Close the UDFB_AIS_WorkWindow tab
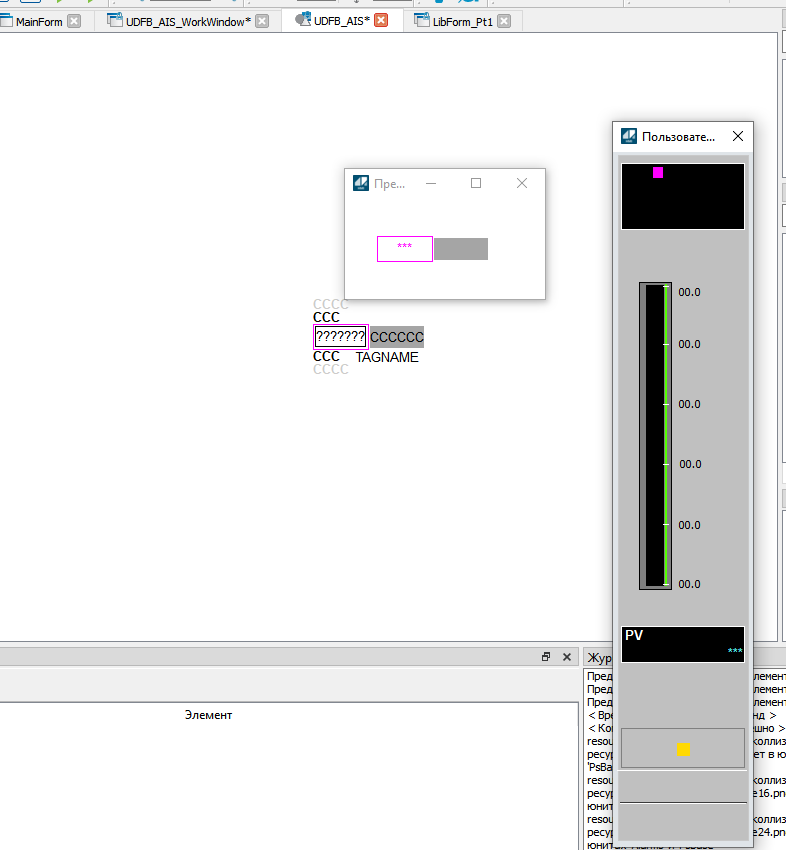The width and height of the screenshot is (786, 850). [x=262, y=21]
